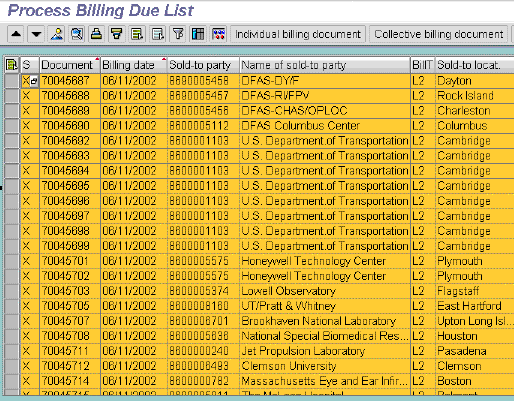Viewport: 514px width, 401px height.
Task: Toggle the X mark for document 70045712
Action: (x=26, y=366)
